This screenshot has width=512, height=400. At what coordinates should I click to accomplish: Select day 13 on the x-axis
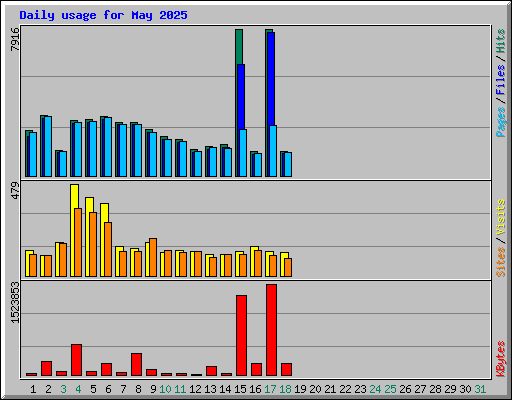210,389
